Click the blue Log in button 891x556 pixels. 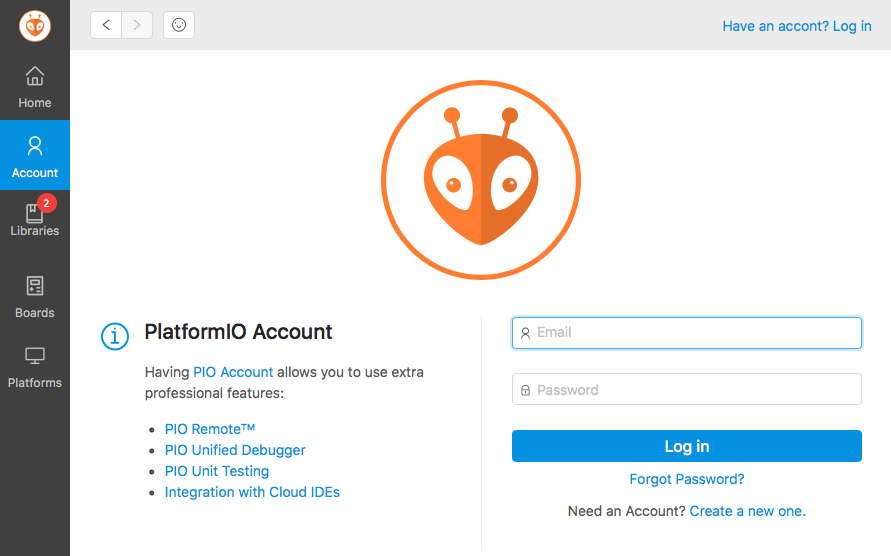pos(686,446)
